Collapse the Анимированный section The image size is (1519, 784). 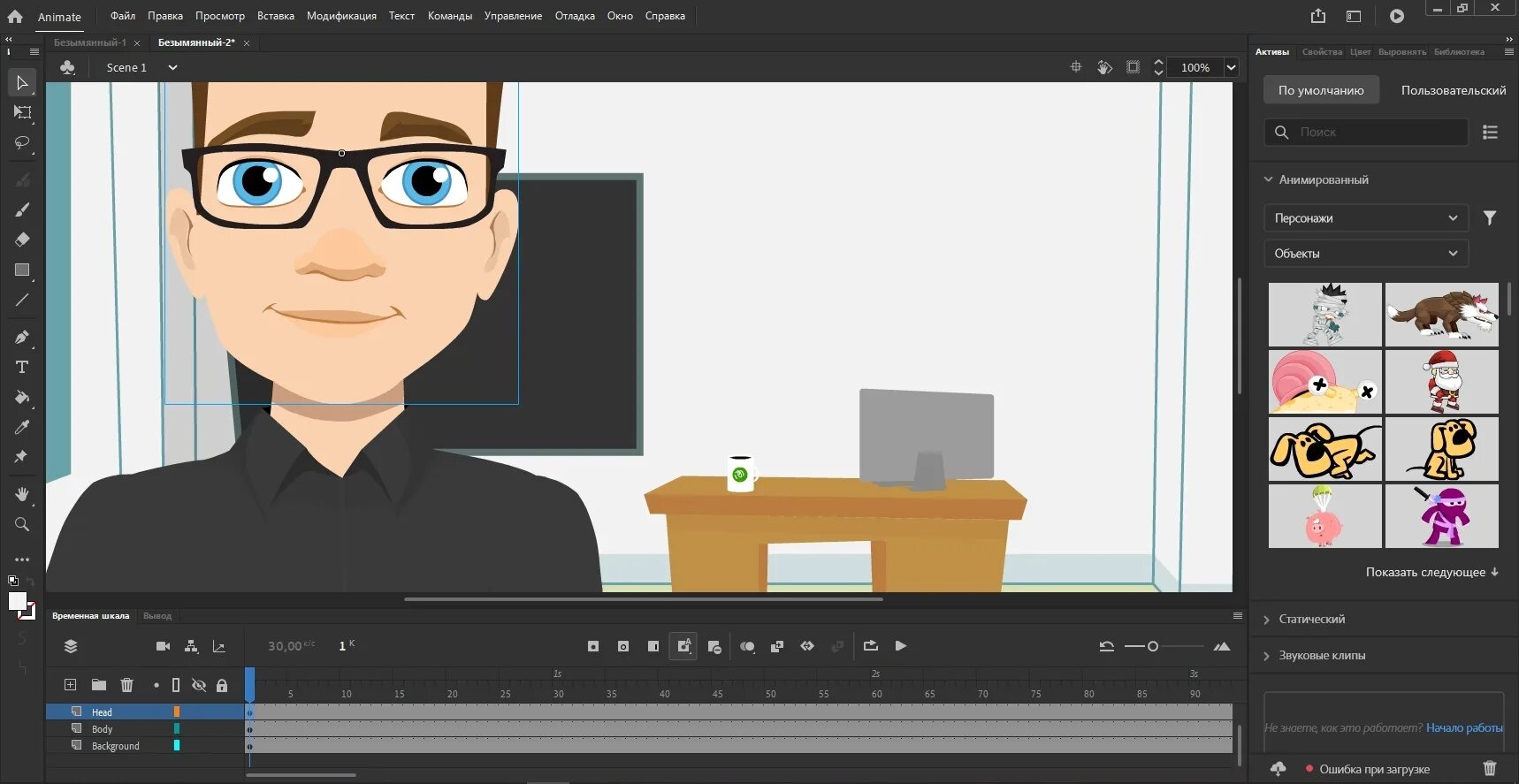tap(1269, 179)
